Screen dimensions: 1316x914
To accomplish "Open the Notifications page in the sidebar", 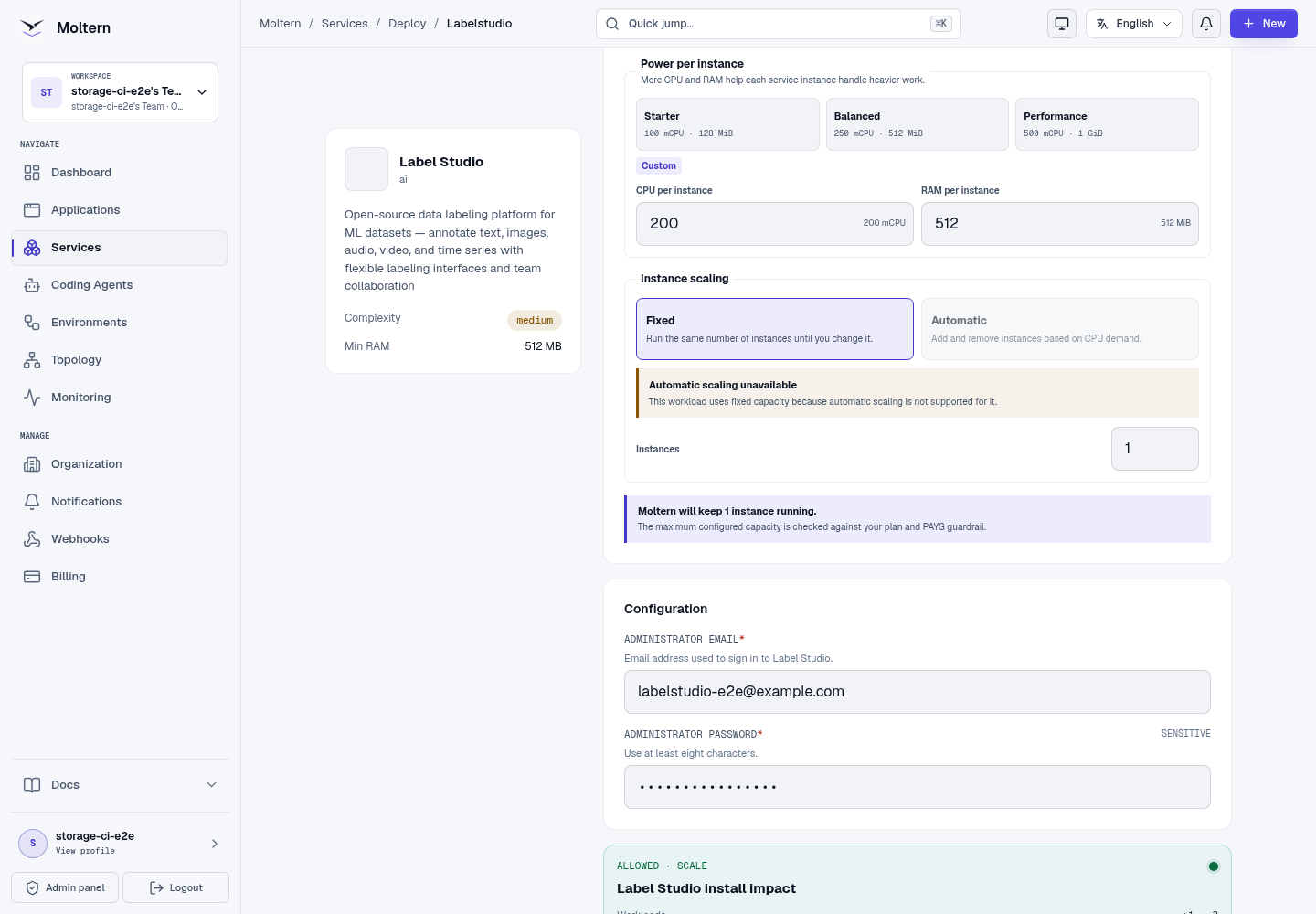I will tap(119, 502).
